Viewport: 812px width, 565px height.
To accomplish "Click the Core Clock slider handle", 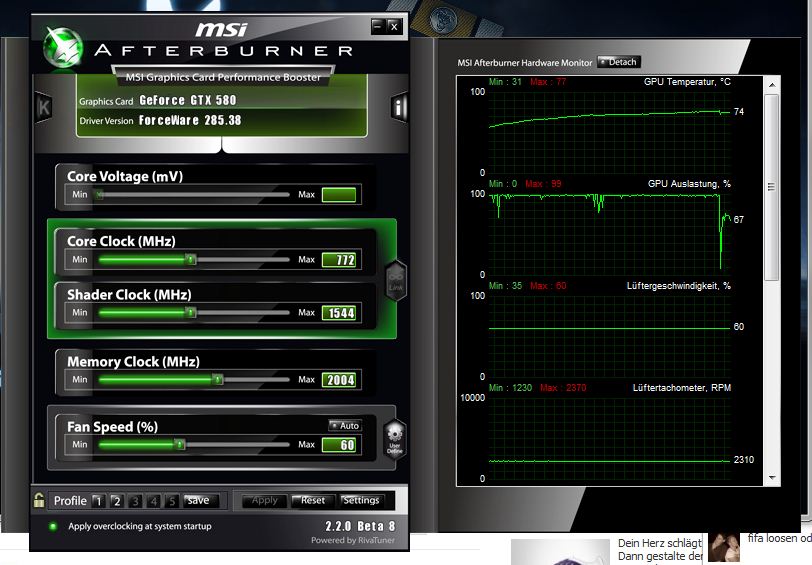I will pos(191,259).
